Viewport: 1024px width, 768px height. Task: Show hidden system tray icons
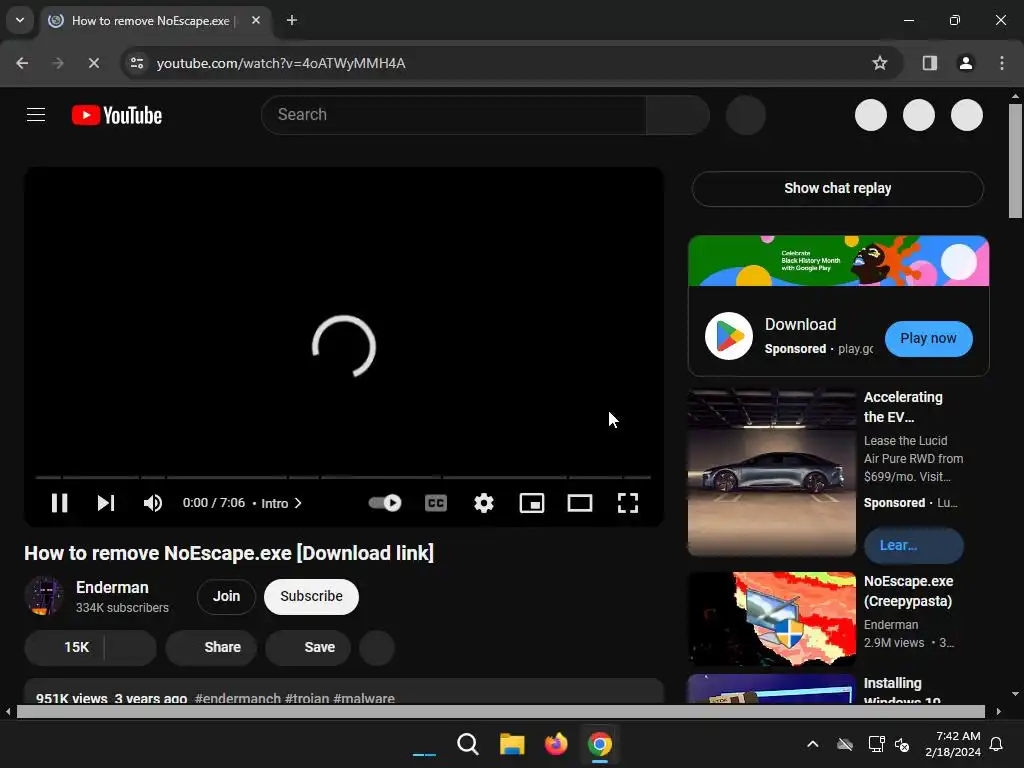pos(812,744)
